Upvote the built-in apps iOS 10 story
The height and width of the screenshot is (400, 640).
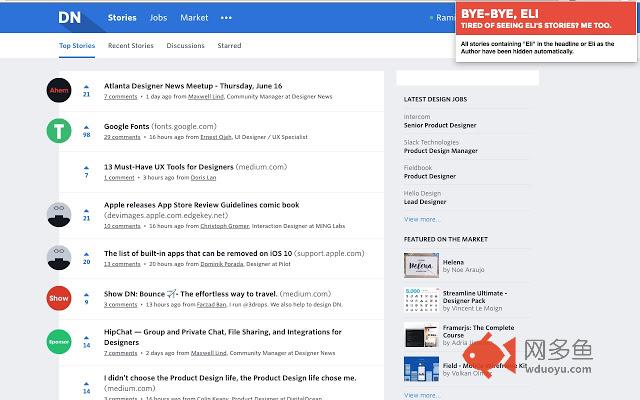[x=86, y=254]
